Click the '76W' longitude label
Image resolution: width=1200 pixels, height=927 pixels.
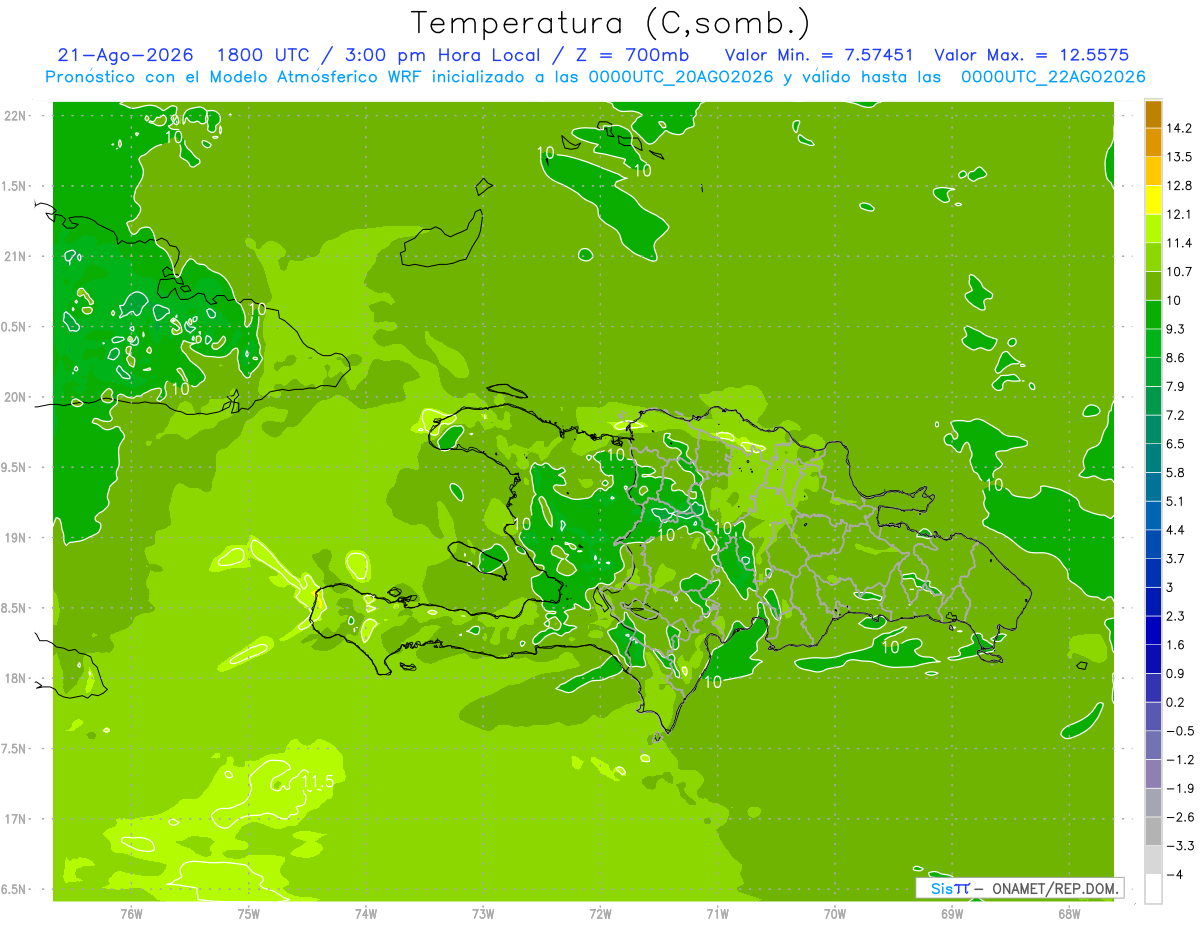tap(131, 914)
